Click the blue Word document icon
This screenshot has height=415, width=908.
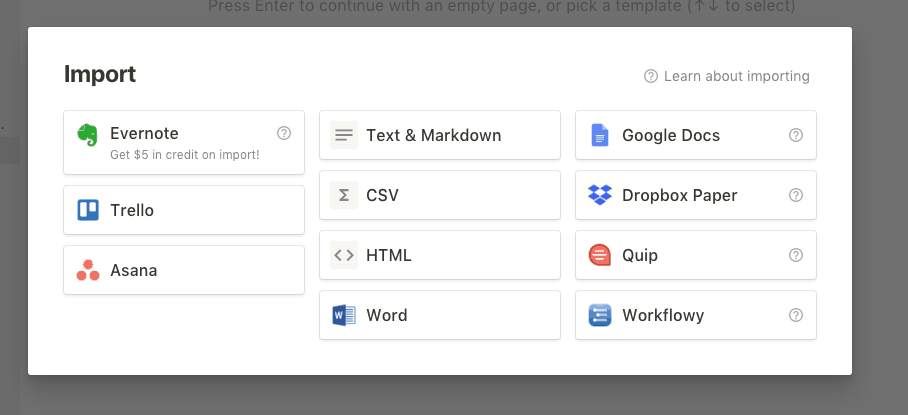344,315
